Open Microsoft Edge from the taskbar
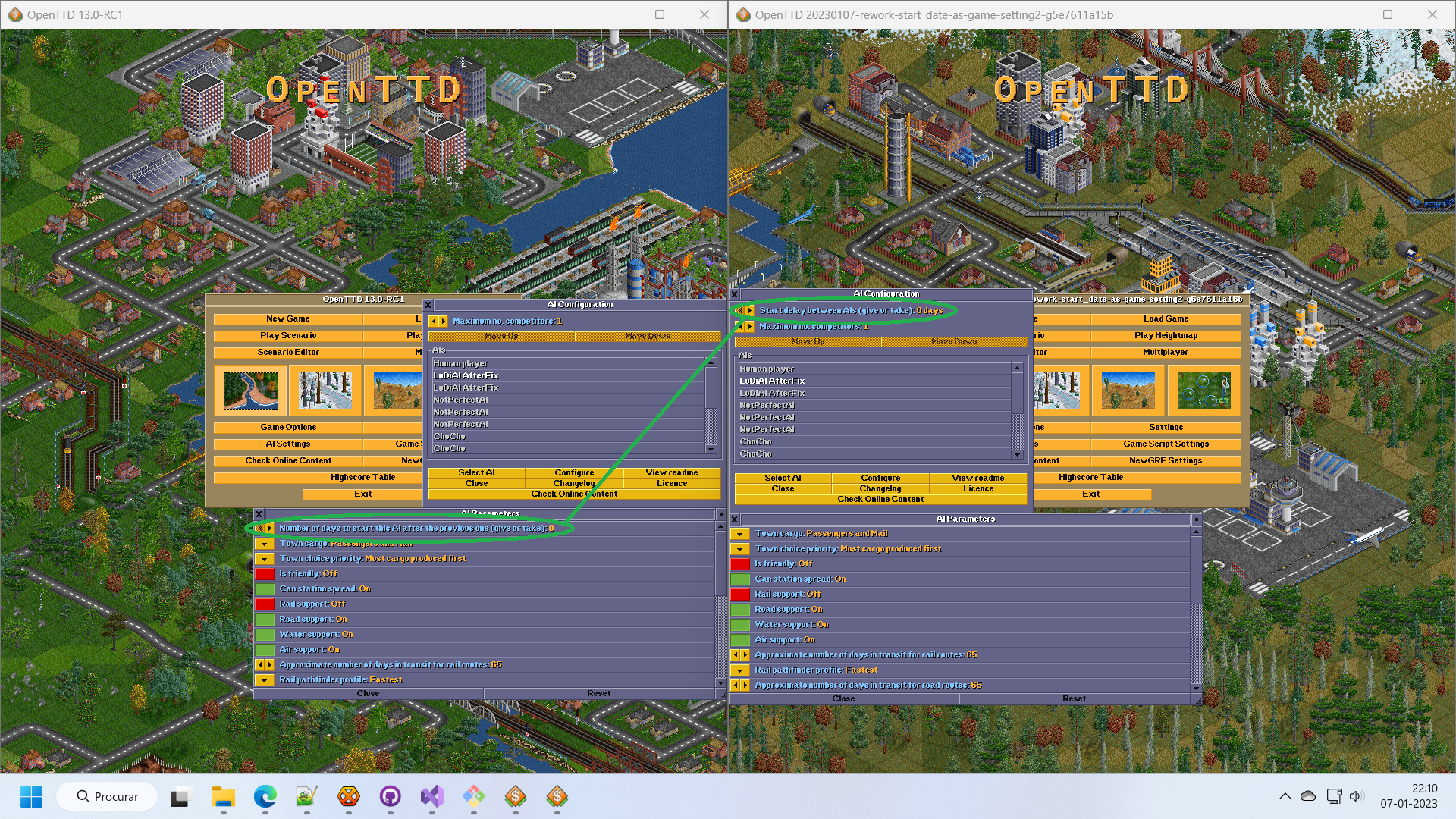1456x819 pixels. click(265, 797)
